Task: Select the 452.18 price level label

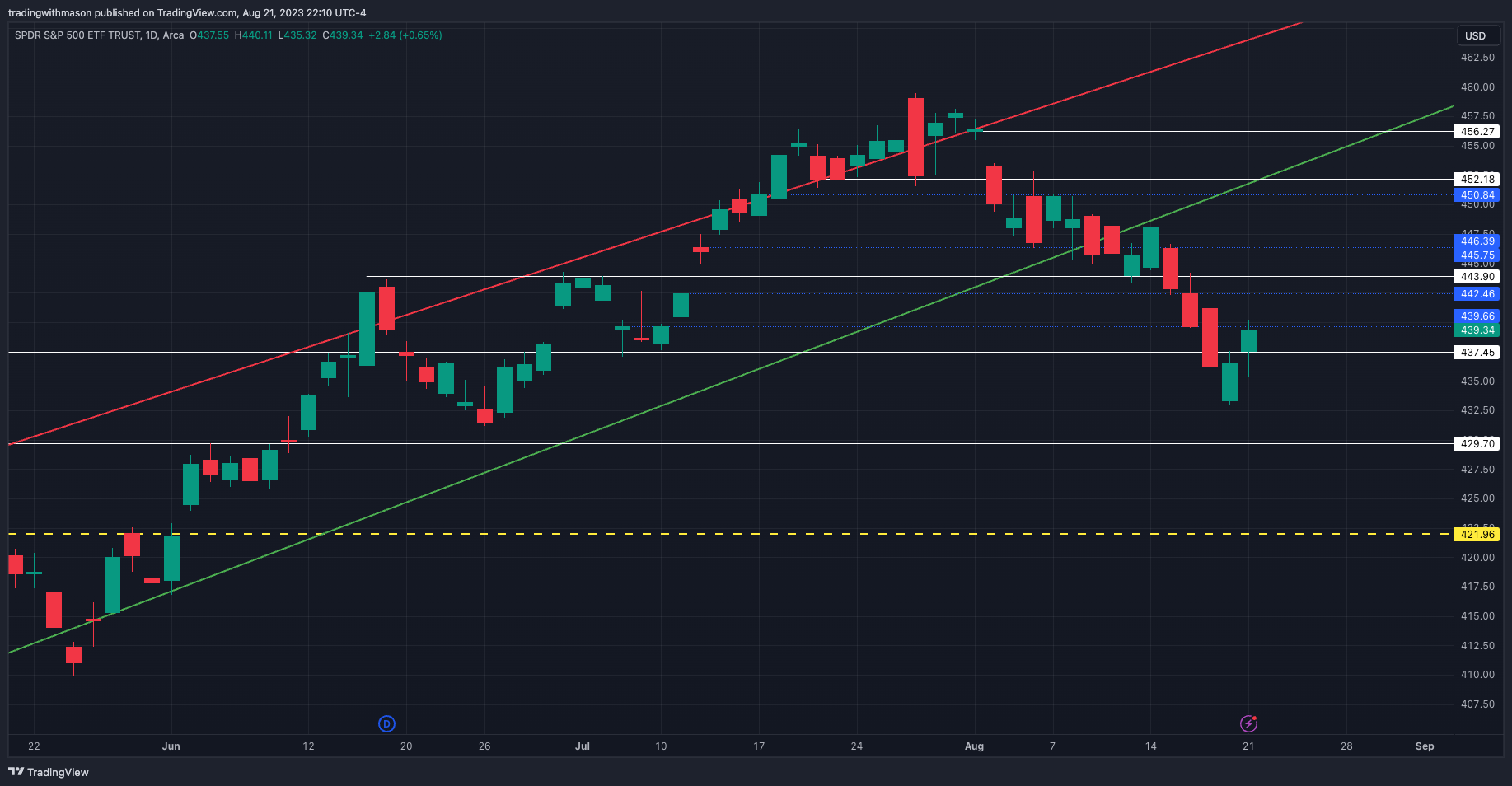Action: [x=1477, y=180]
